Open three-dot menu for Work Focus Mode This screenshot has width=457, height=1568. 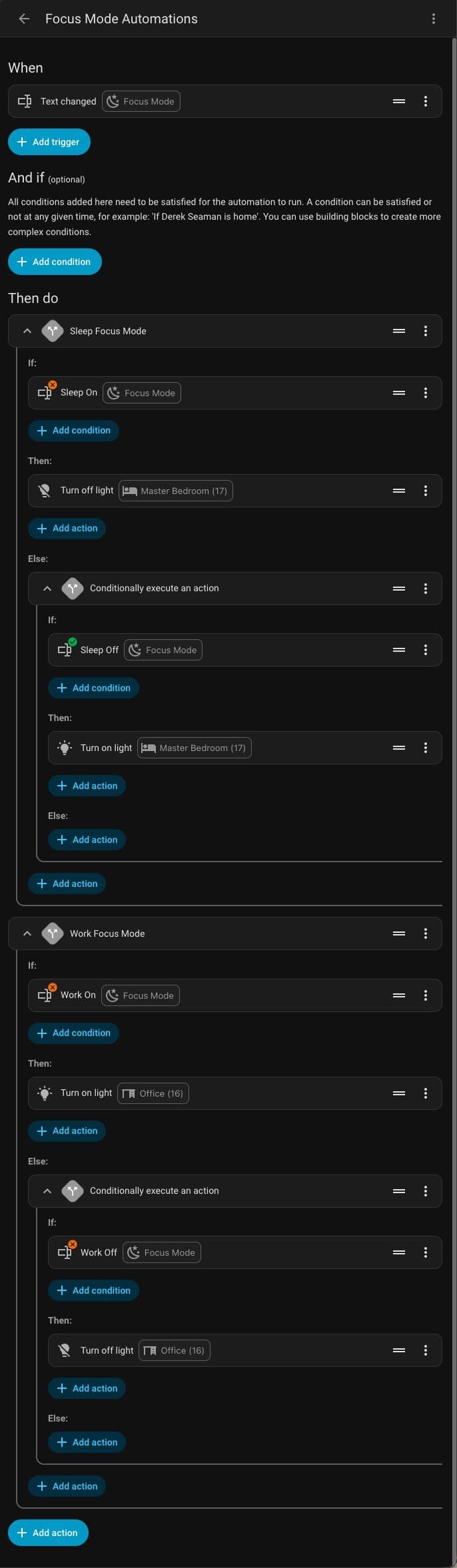[x=426, y=933]
